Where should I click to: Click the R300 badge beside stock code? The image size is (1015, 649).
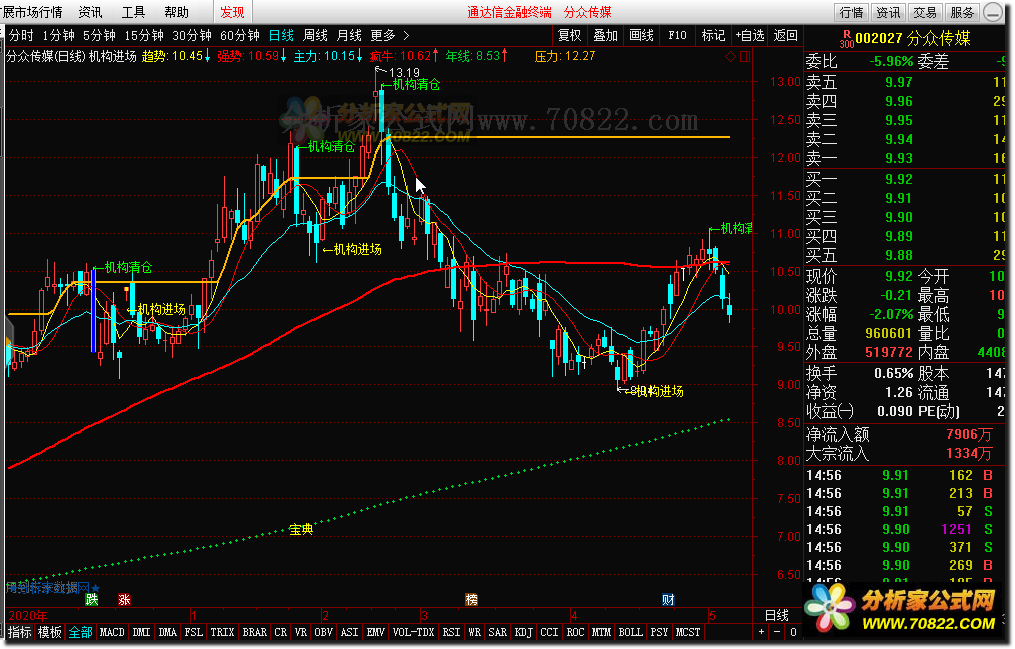click(846, 39)
